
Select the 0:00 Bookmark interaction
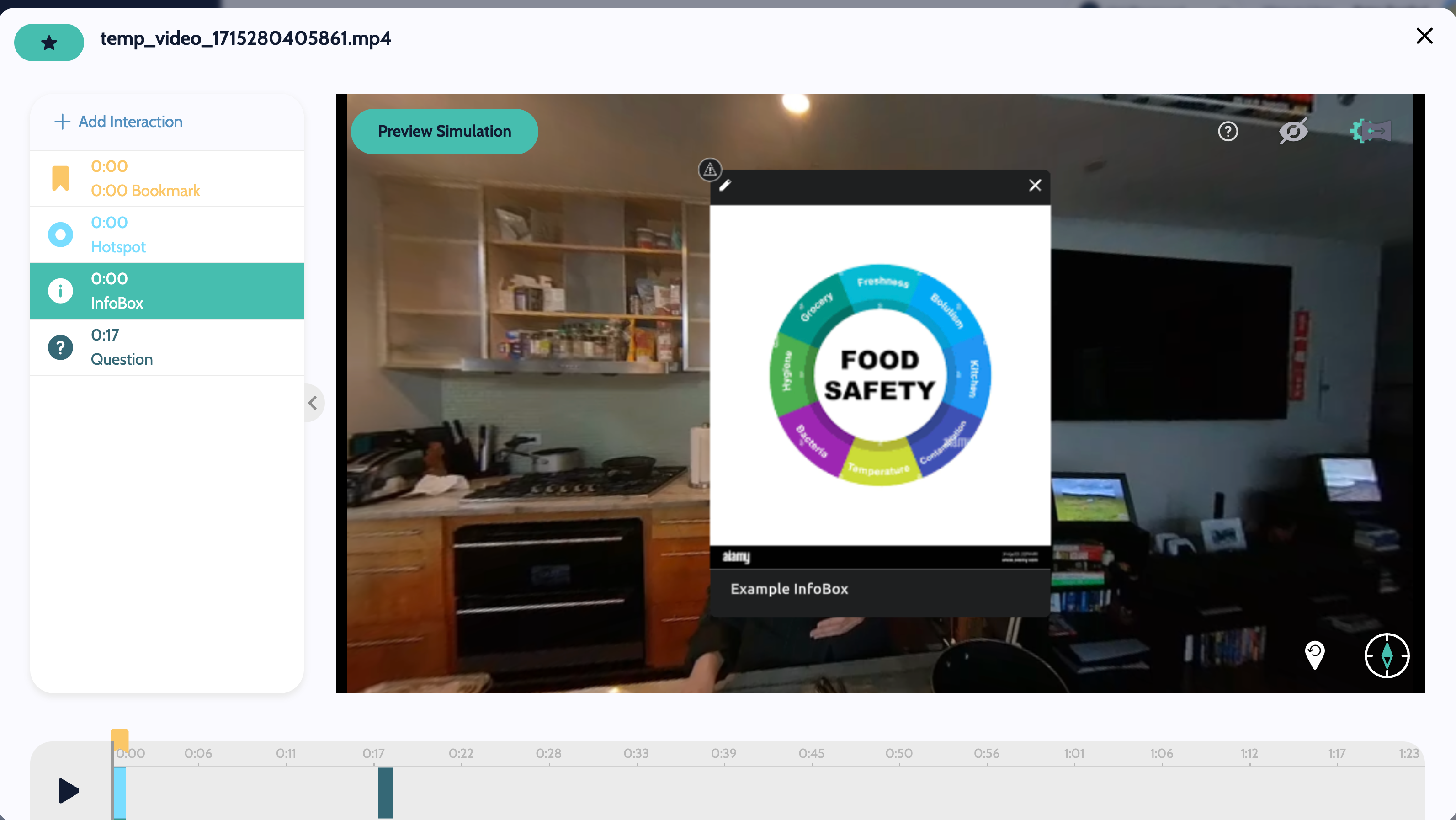pos(167,179)
